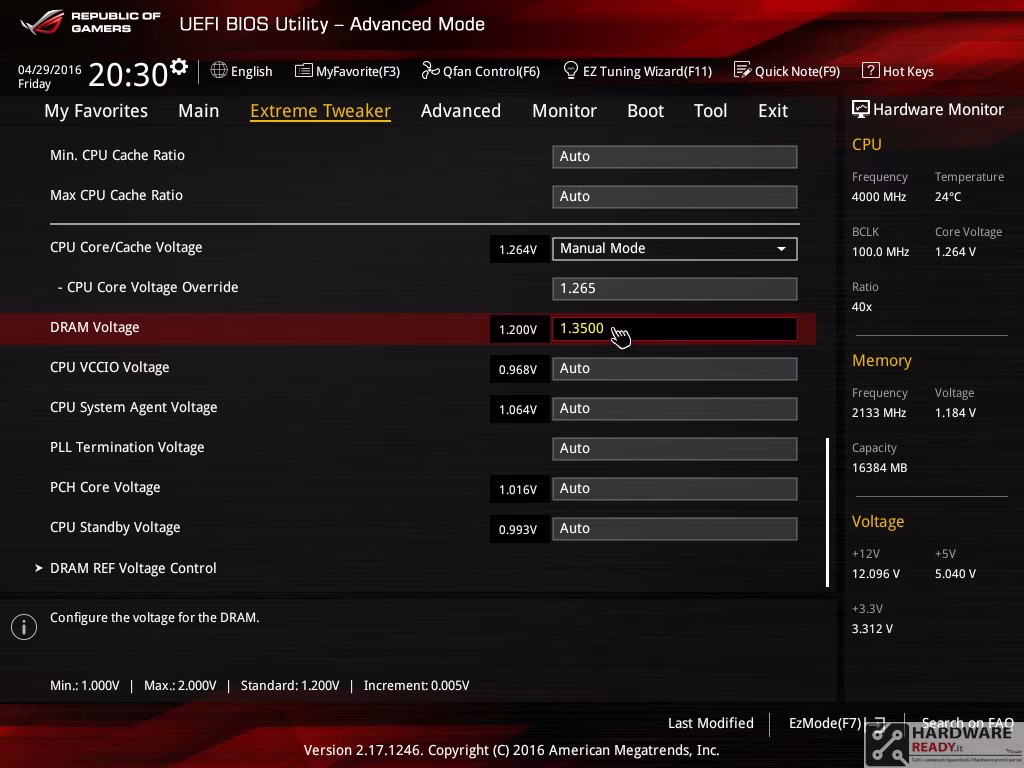Open the Qfan Control fan icon
Screen dimensions: 1024x768
430,70
